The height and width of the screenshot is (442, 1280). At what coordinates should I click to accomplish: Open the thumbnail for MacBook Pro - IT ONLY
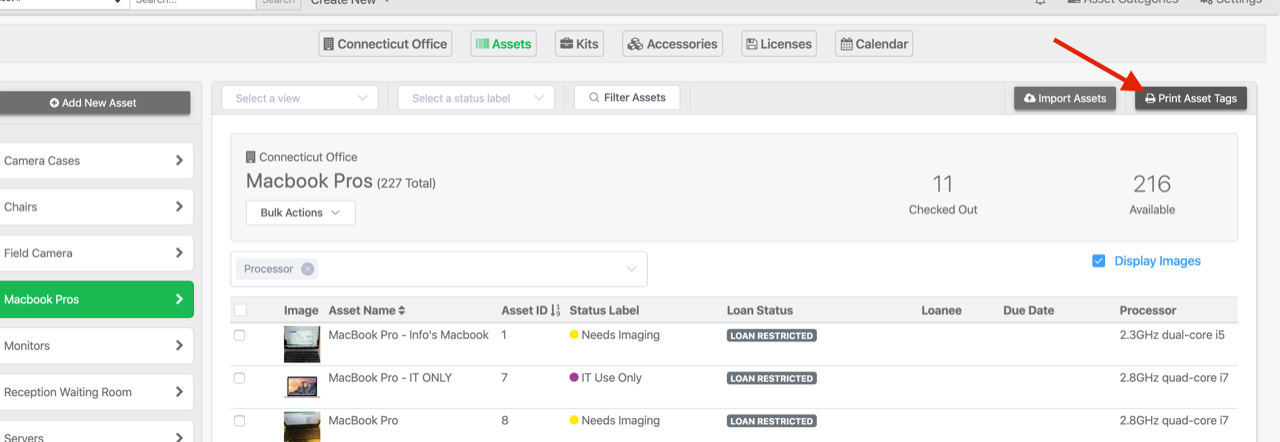point(302,385)
